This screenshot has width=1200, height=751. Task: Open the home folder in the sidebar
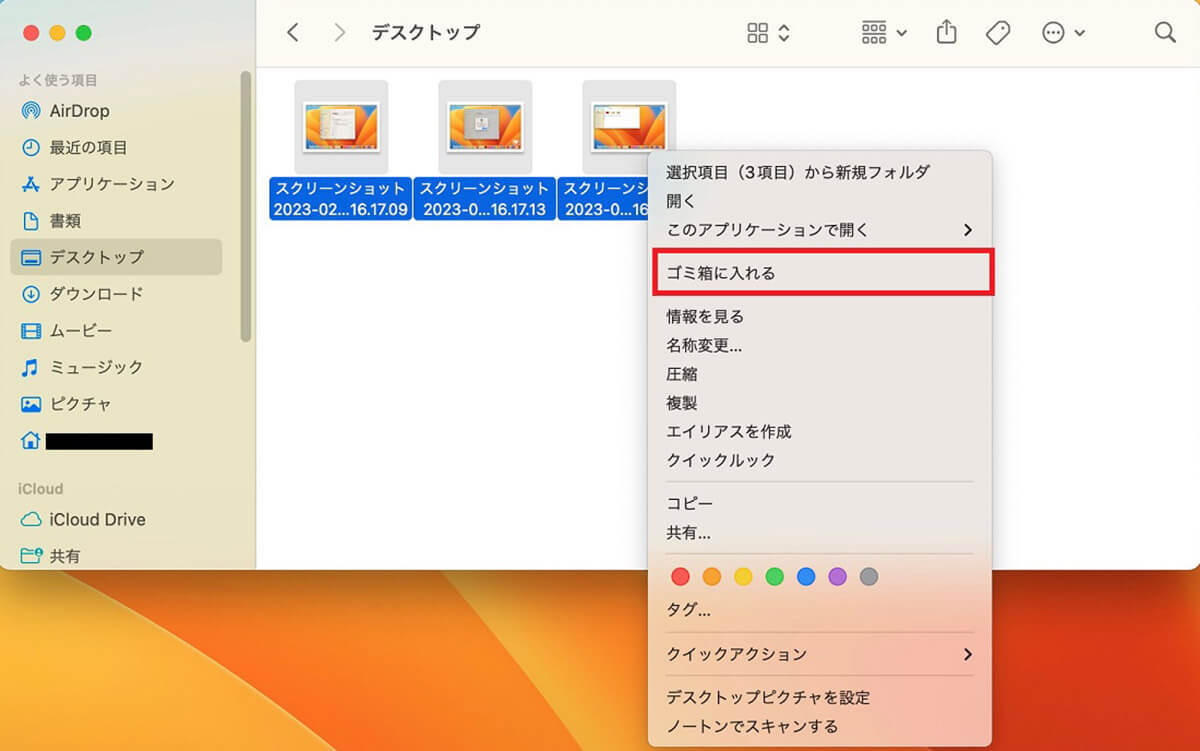pos(116,441)
